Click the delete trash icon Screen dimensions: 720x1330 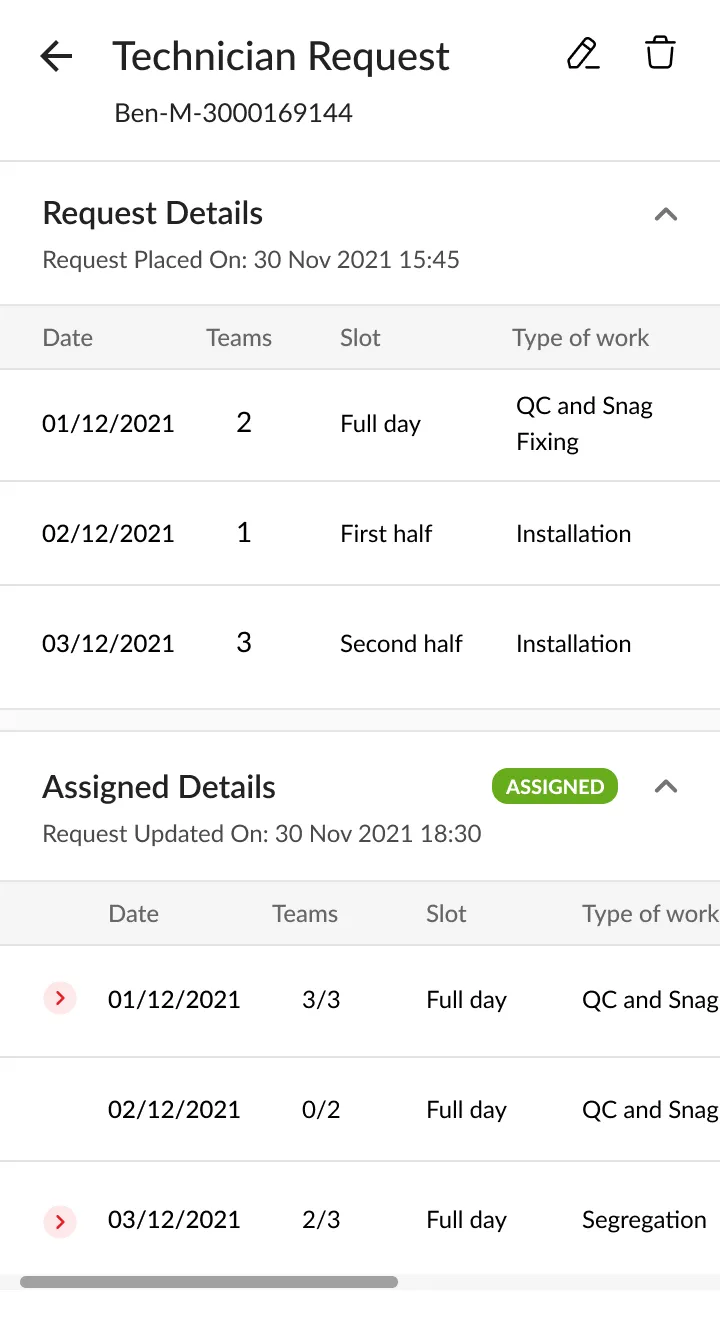660,54
